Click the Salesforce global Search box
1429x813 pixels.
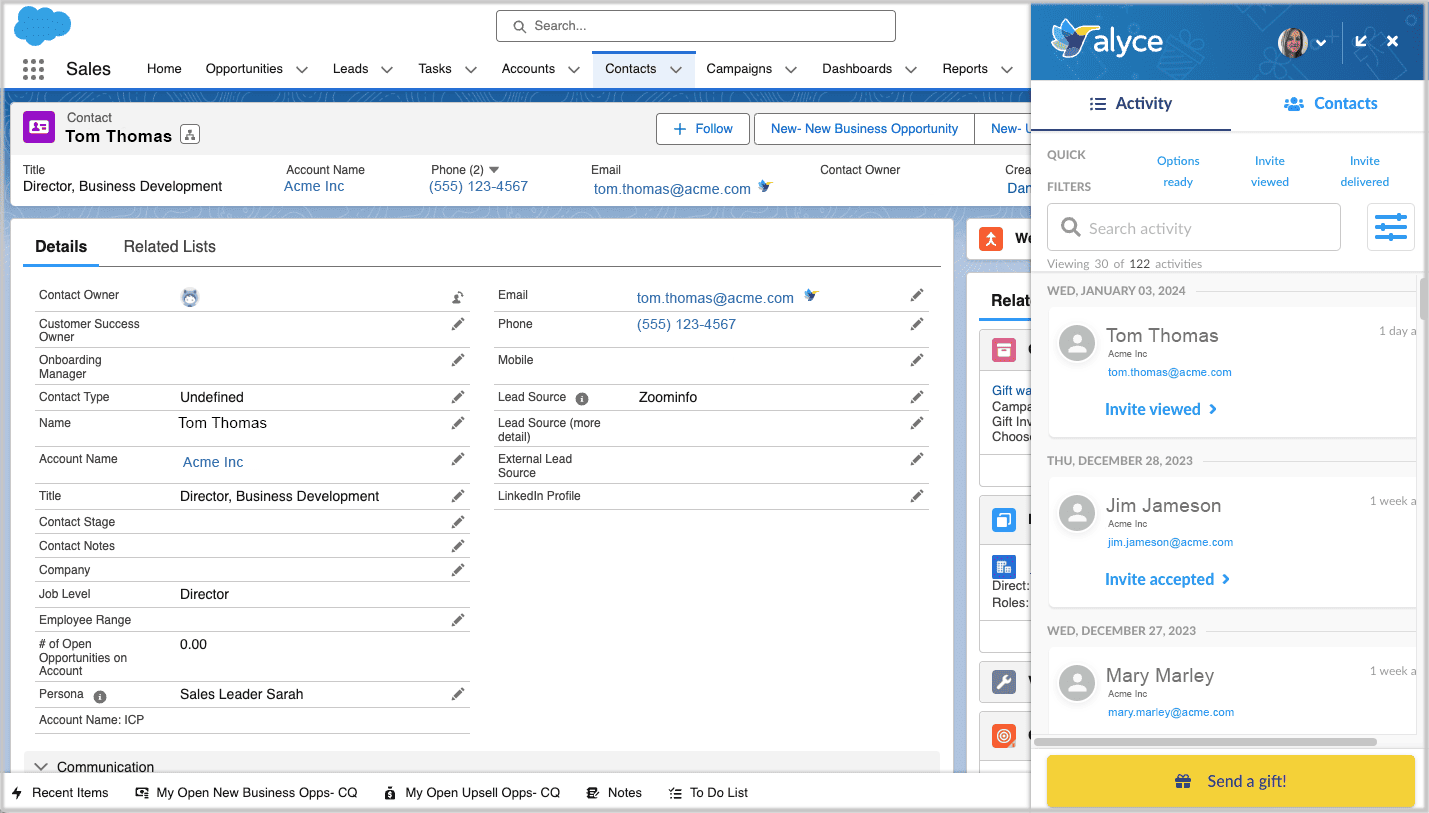pos(696,26)
